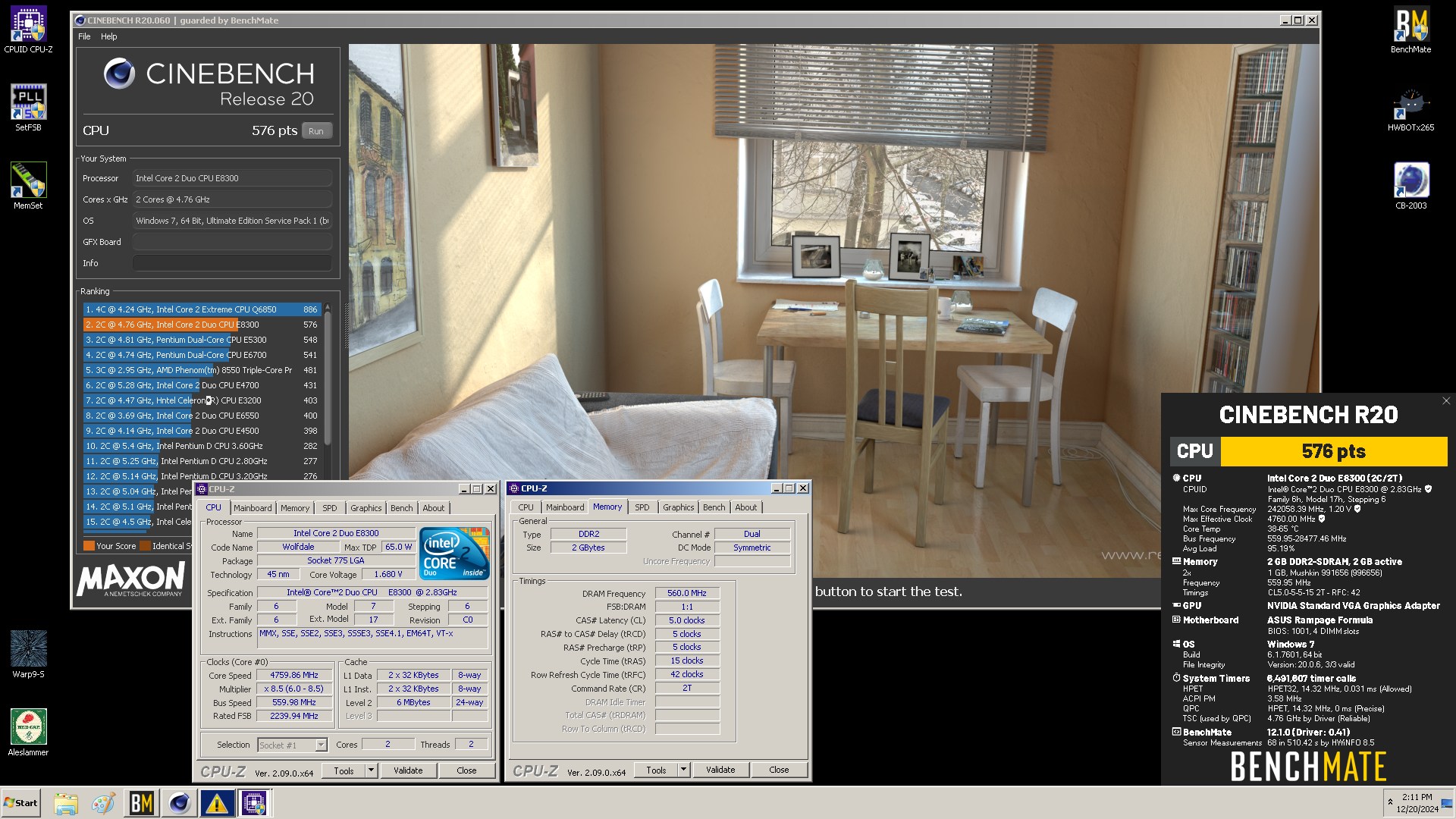
Task: Open Mainboard tab in right CPU-Z window
Action: pos(565,507)
